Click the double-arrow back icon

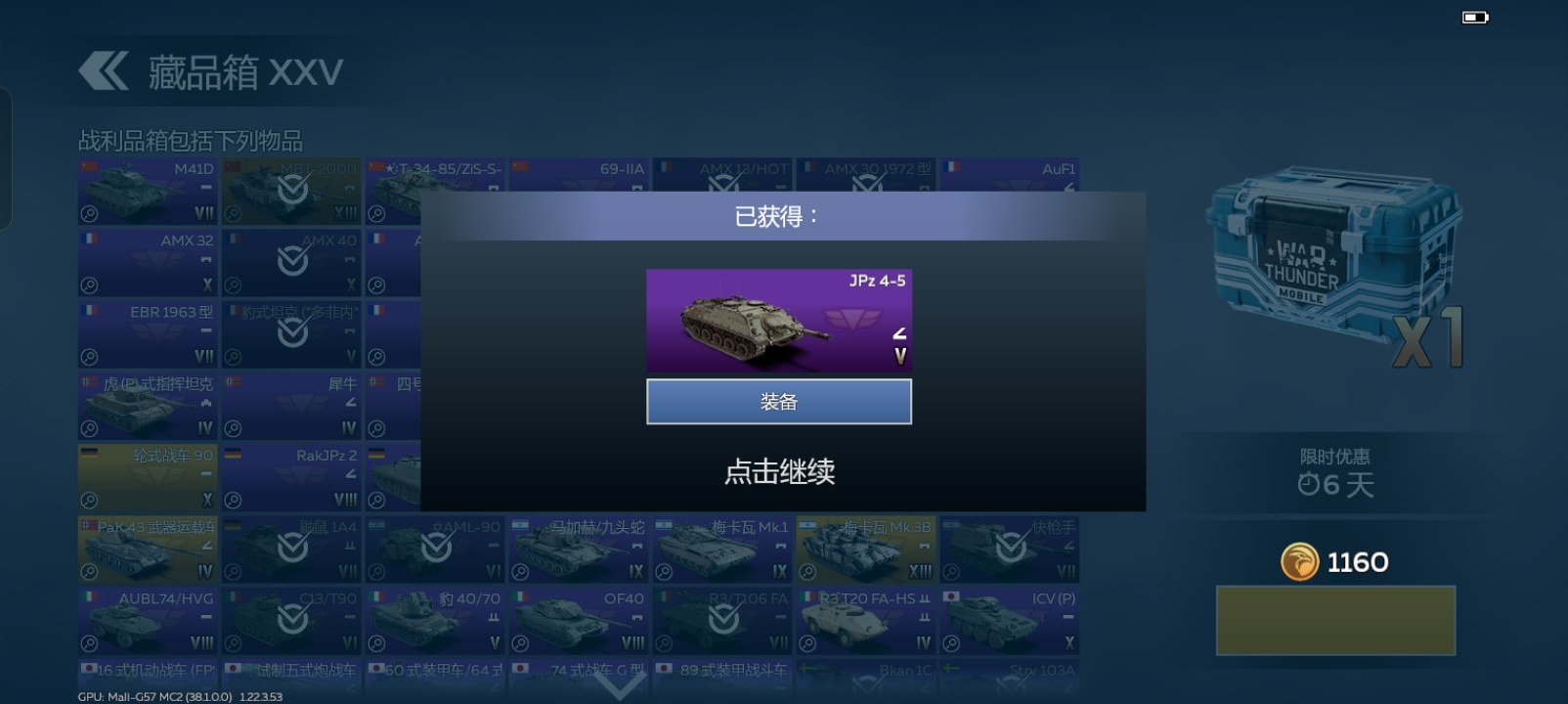click(104, 71)
